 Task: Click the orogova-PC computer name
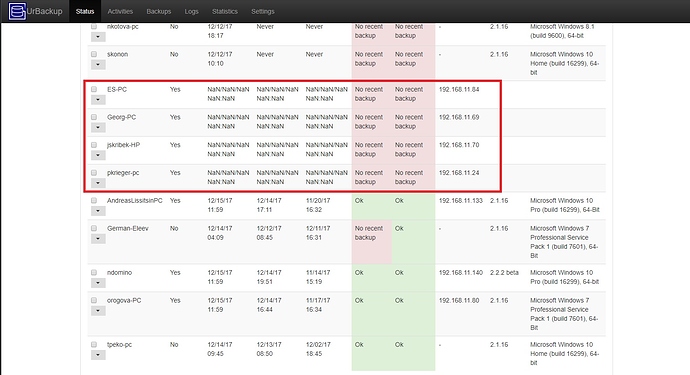click(x=124, y=300)
